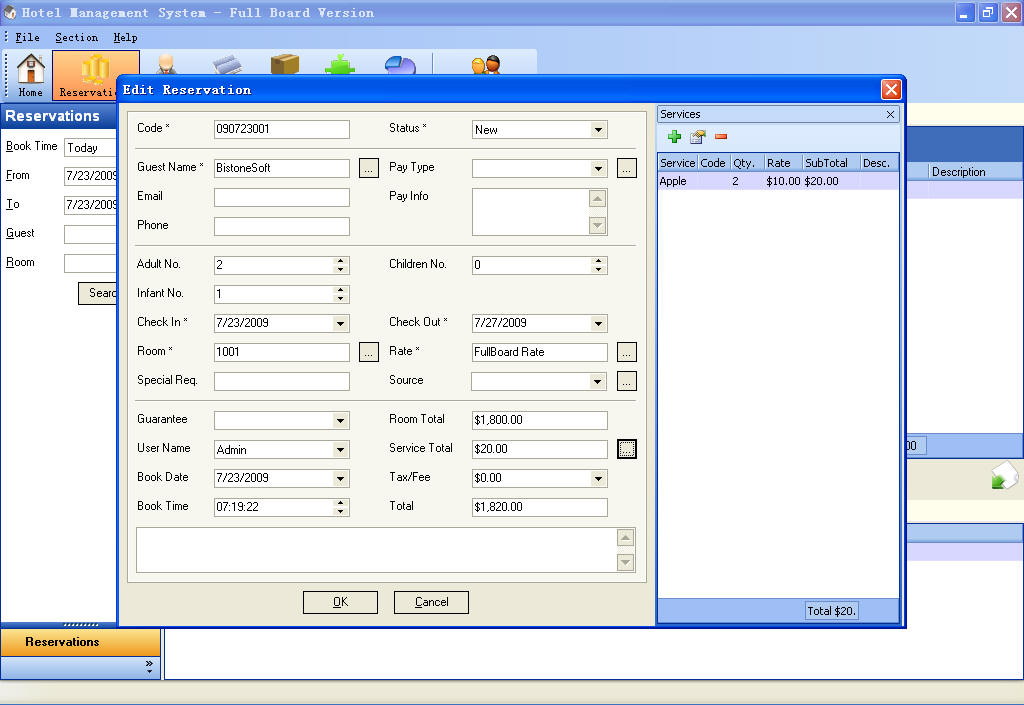
Task: Click the Email input field
Action: point(282,198)
